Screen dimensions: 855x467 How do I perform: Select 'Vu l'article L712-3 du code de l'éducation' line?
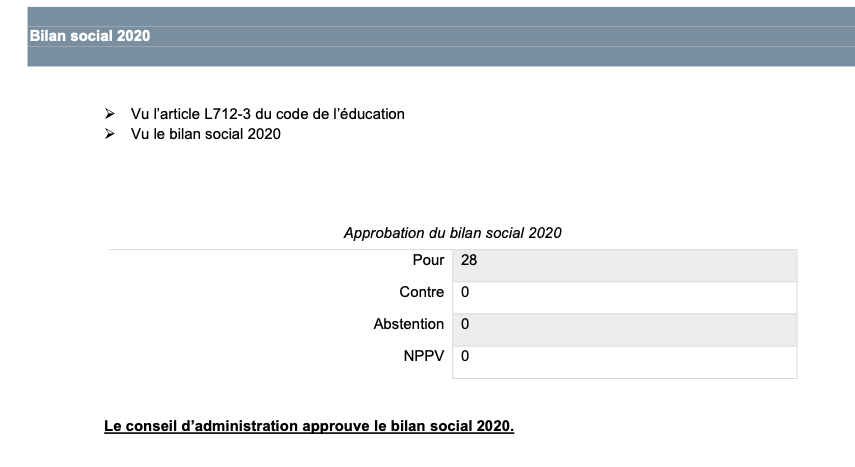pos(267,114)
